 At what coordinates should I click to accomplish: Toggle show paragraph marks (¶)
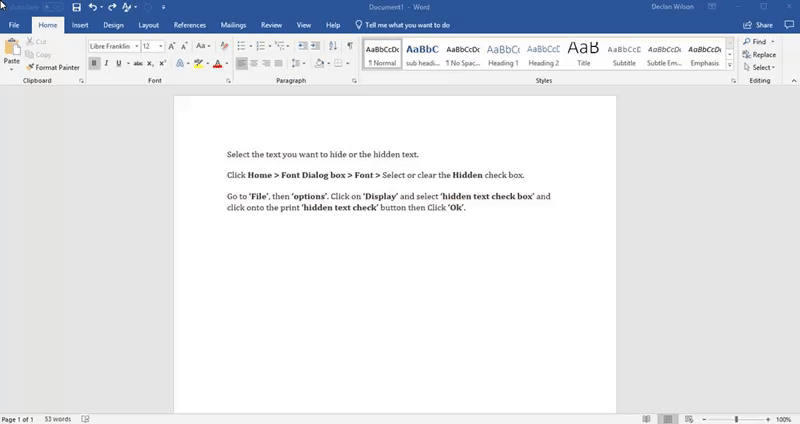pos(349,46)
